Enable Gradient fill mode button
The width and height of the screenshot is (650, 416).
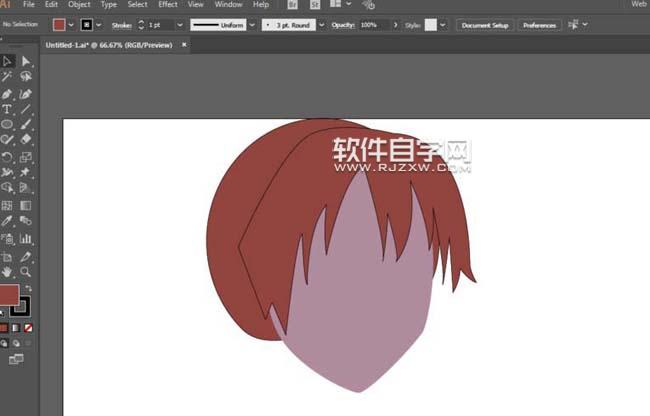tap(16, 328)
